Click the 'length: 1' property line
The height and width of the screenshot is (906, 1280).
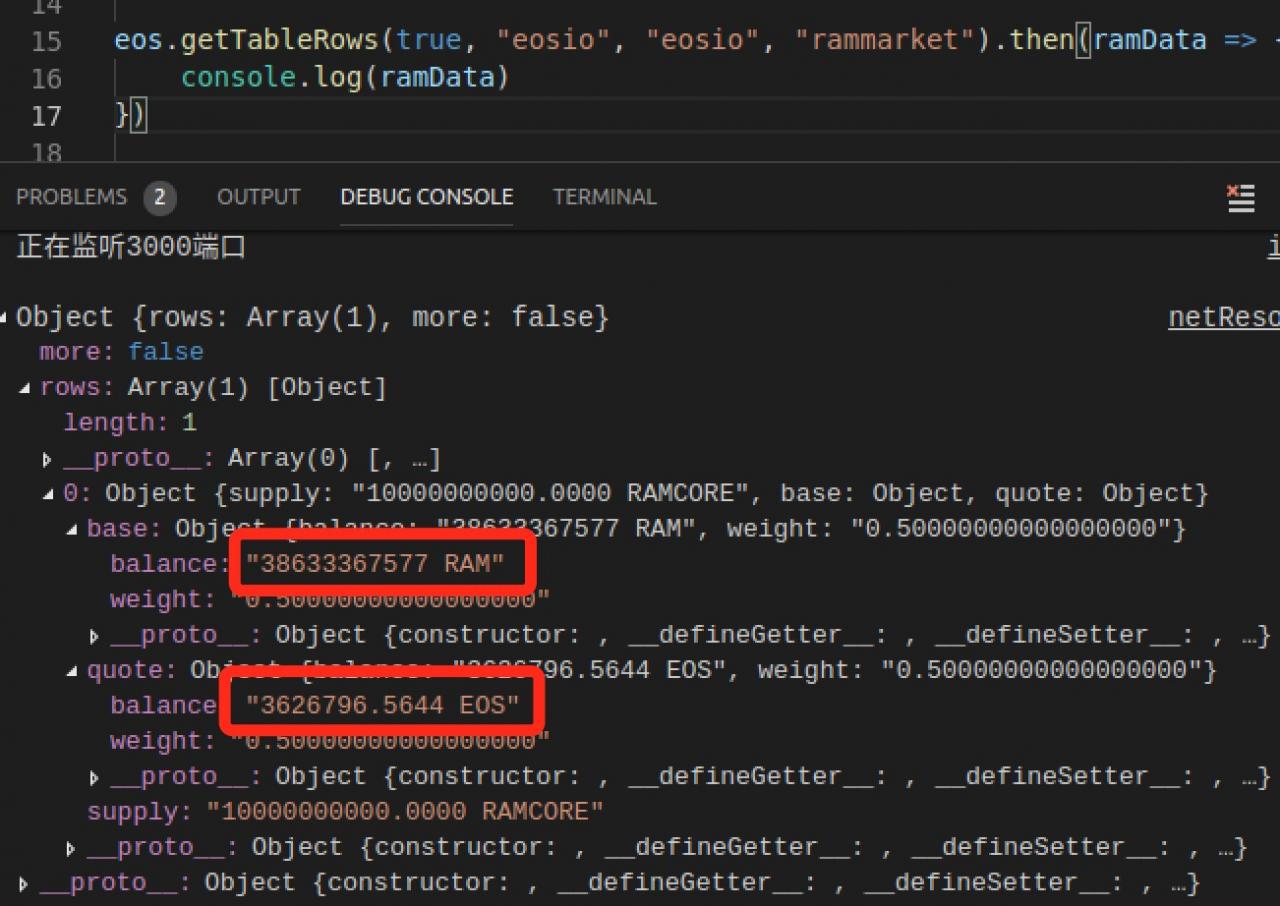pyautogui.click(x=130, y=423)
